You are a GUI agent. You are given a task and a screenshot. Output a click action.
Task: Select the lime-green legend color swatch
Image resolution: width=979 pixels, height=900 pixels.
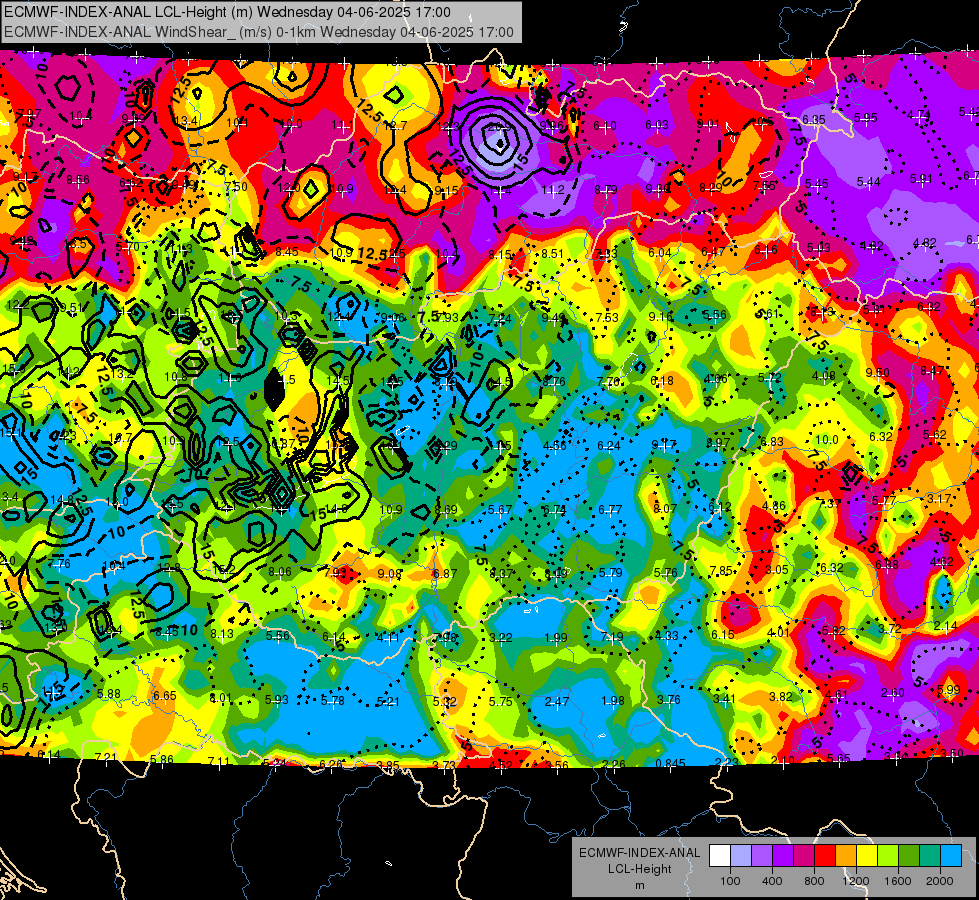[888, 856]
